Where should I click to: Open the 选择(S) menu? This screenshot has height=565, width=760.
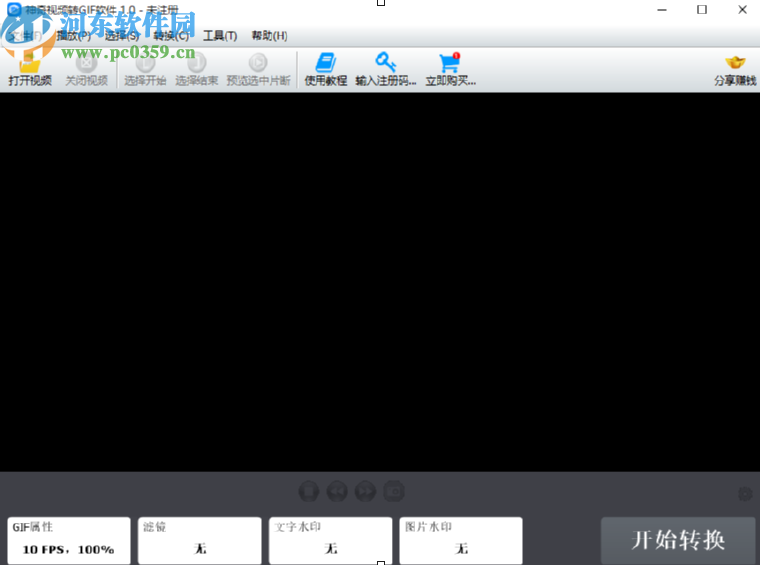[x=123, y=35]
